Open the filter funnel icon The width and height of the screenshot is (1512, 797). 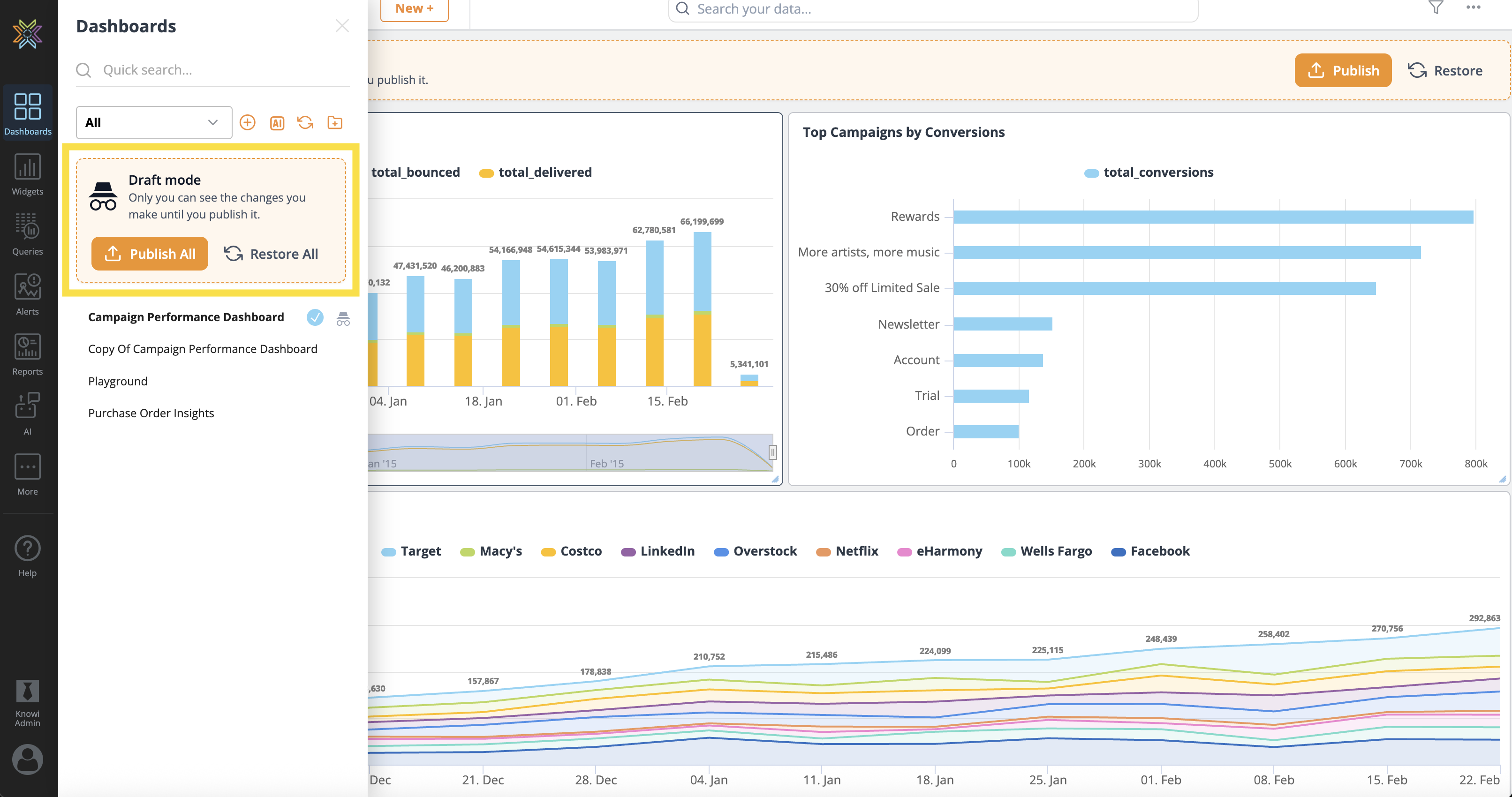click(1435, 8)
